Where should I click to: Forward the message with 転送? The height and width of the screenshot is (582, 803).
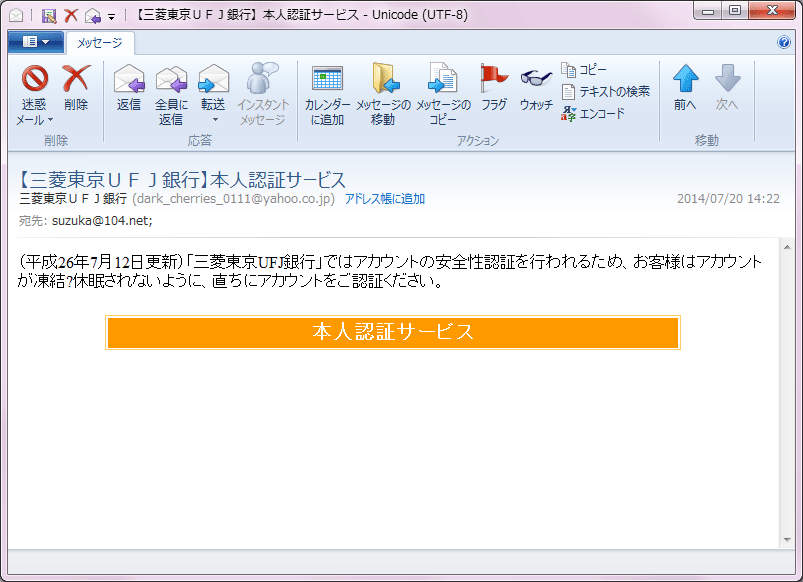(x=214, y=88)
